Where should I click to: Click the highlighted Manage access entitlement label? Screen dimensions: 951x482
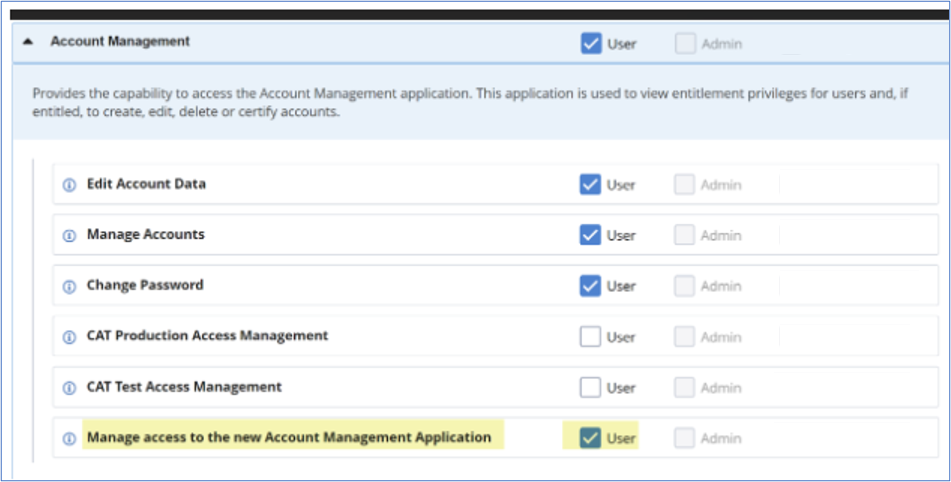(289, 437)
